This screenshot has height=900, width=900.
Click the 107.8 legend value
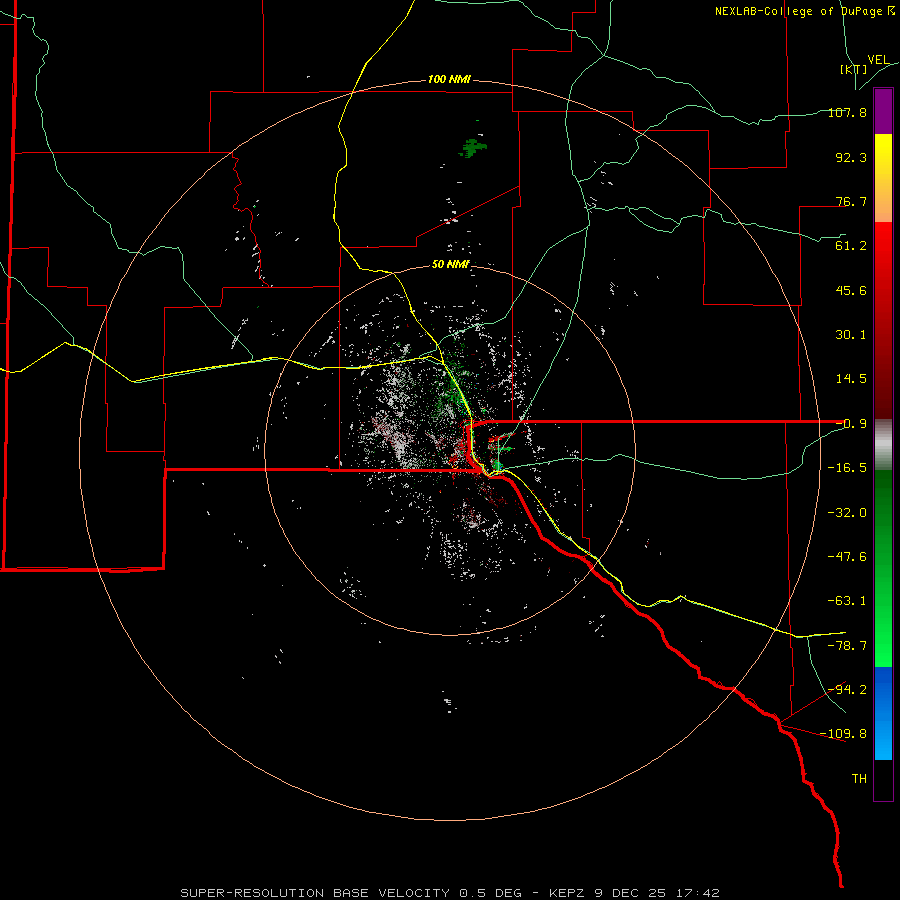coord(847,112)
